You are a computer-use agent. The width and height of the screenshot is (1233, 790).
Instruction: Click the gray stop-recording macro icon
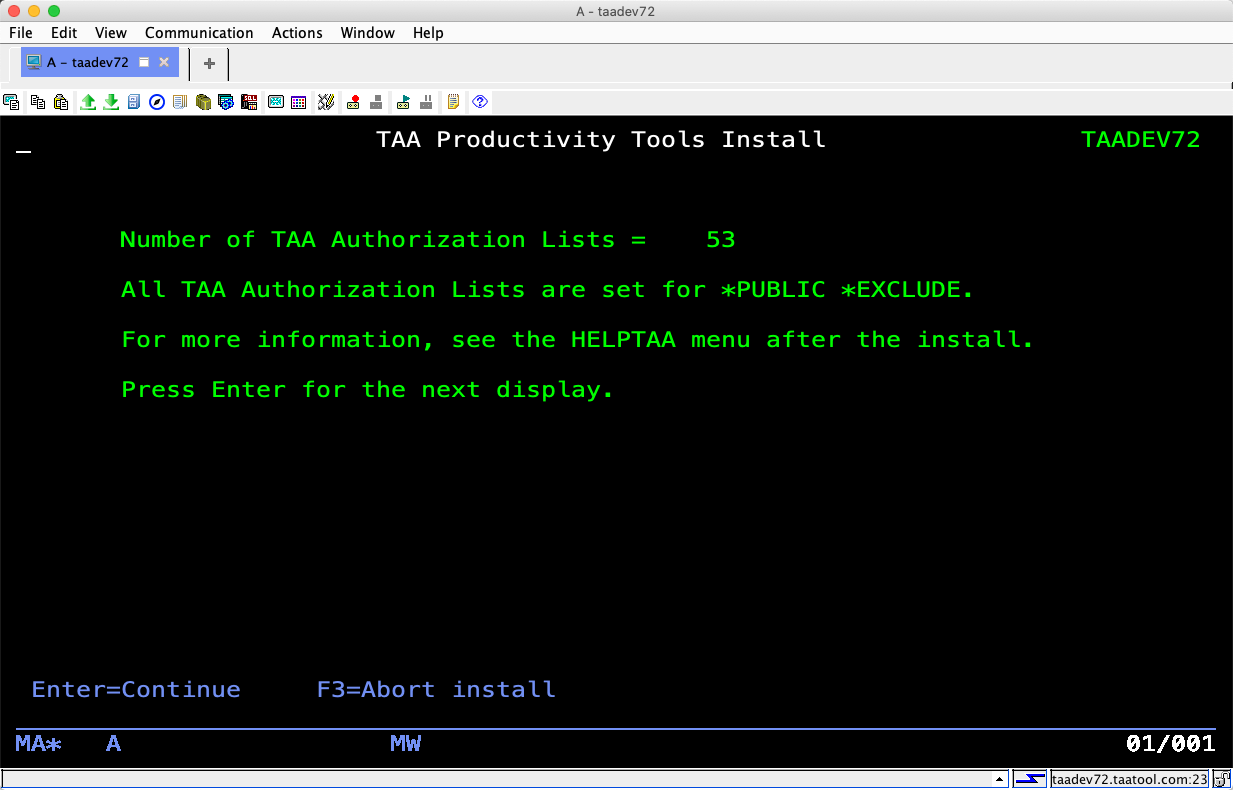pyautogui.click(x=376, y=102)
